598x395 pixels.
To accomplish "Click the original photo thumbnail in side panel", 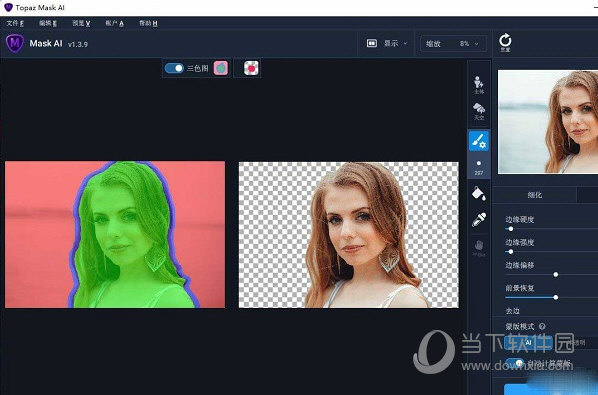I will coord(548,122).
